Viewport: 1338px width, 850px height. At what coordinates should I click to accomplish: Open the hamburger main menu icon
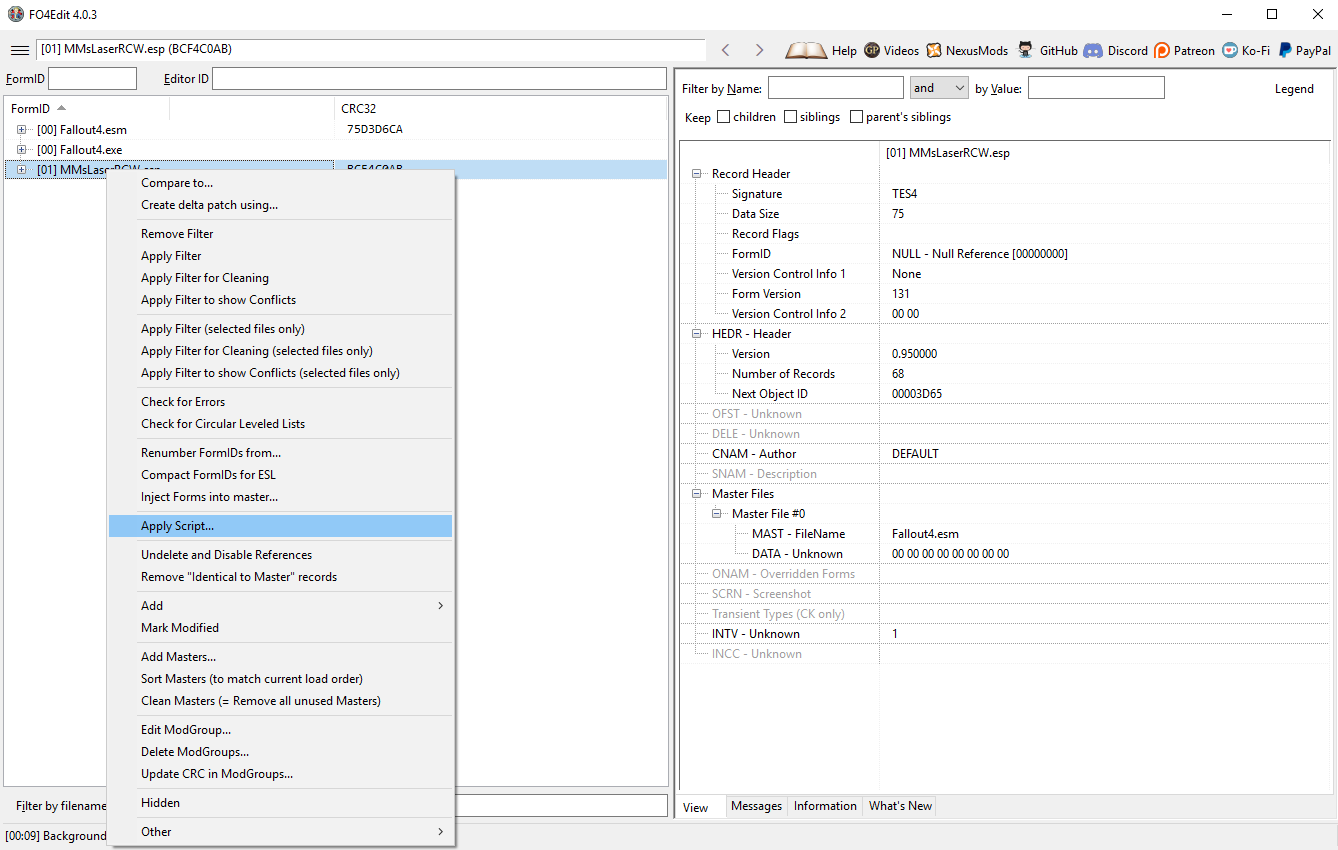[x=19, y=50]
